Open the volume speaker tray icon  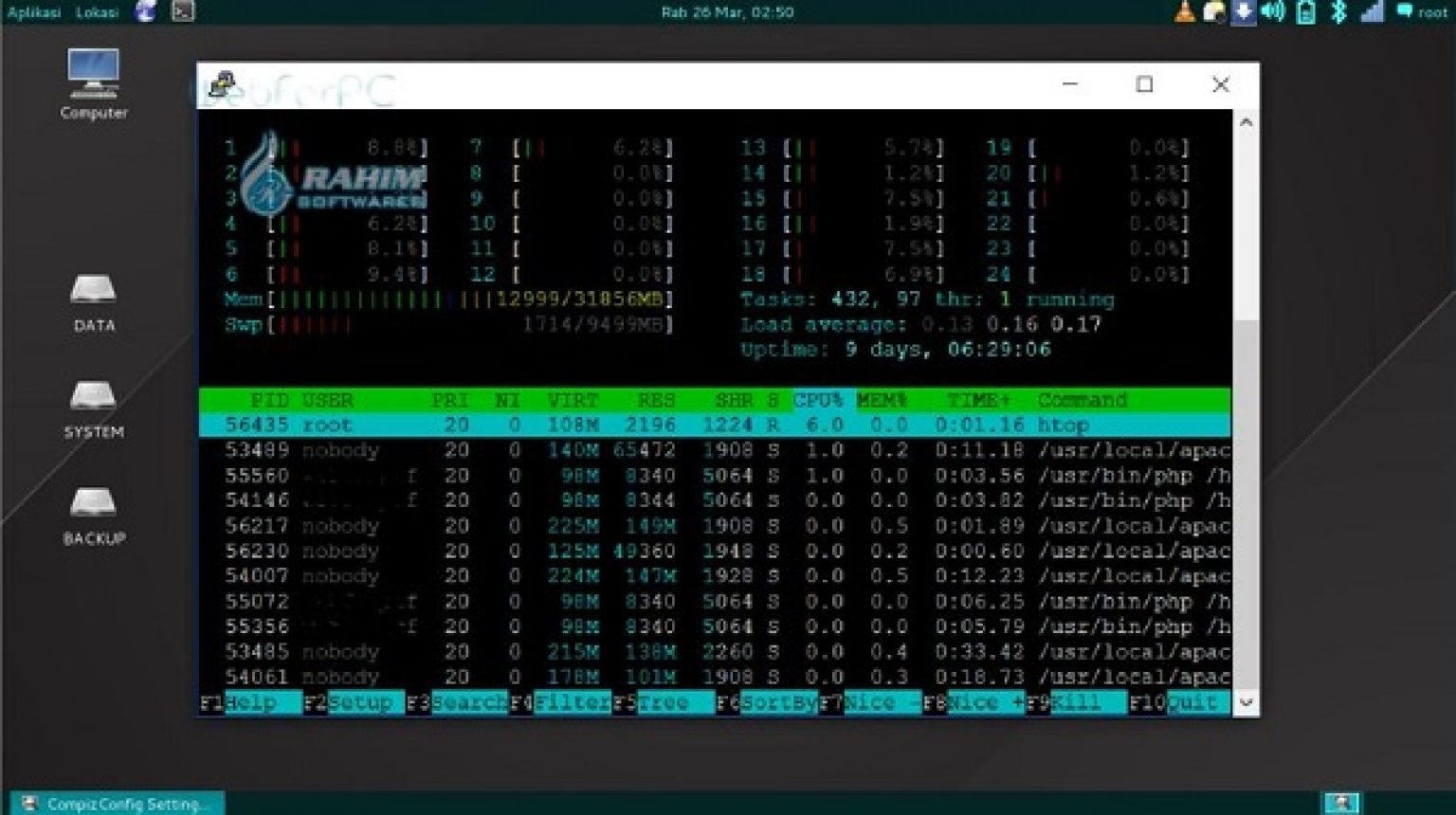(1273, 11)
